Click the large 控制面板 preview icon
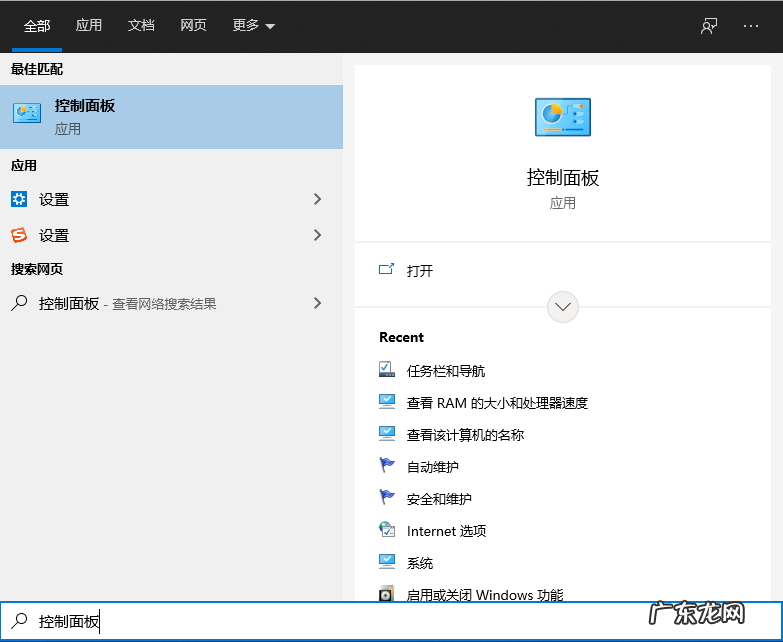Viewport: 783px width, 642px height. coord(563,117)
